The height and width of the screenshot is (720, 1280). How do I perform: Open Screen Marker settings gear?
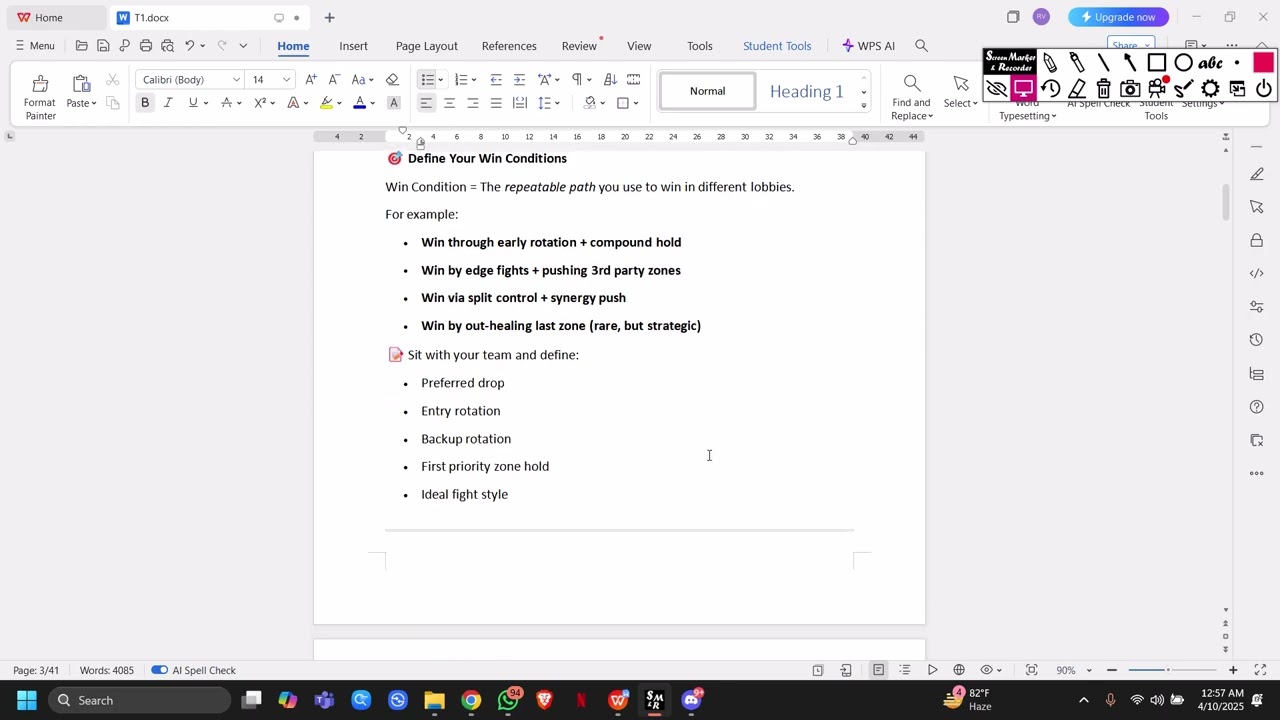point(1210,89)
